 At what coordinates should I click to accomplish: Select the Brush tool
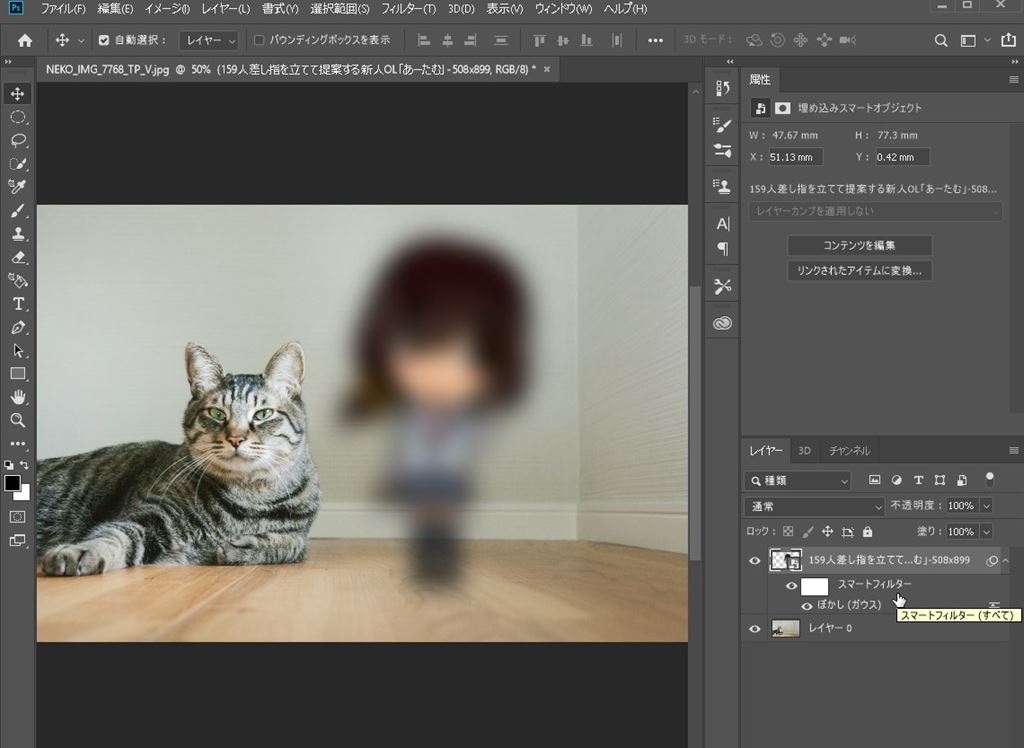tap(18, 211)
